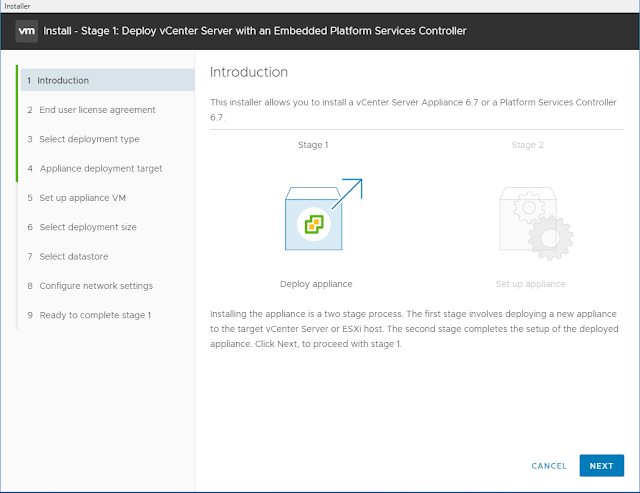Click the Set up appliance caption
The height and width of the screenshot is (493, 640).
click(531, 284)
